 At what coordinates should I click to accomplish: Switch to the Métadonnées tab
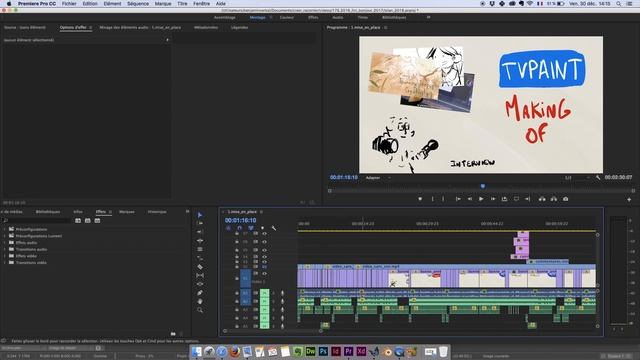coord(206,27)
